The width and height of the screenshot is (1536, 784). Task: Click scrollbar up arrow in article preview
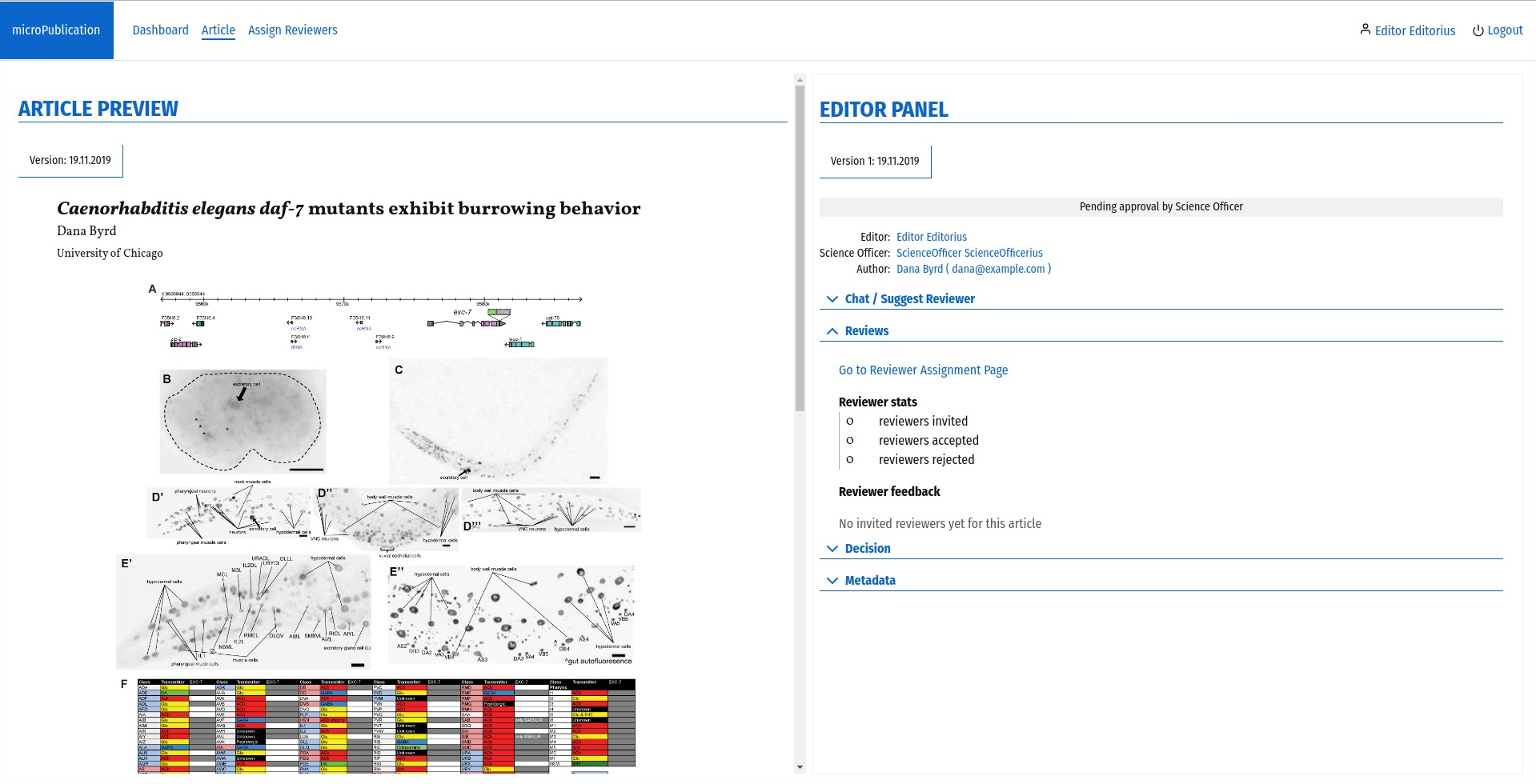799,80
